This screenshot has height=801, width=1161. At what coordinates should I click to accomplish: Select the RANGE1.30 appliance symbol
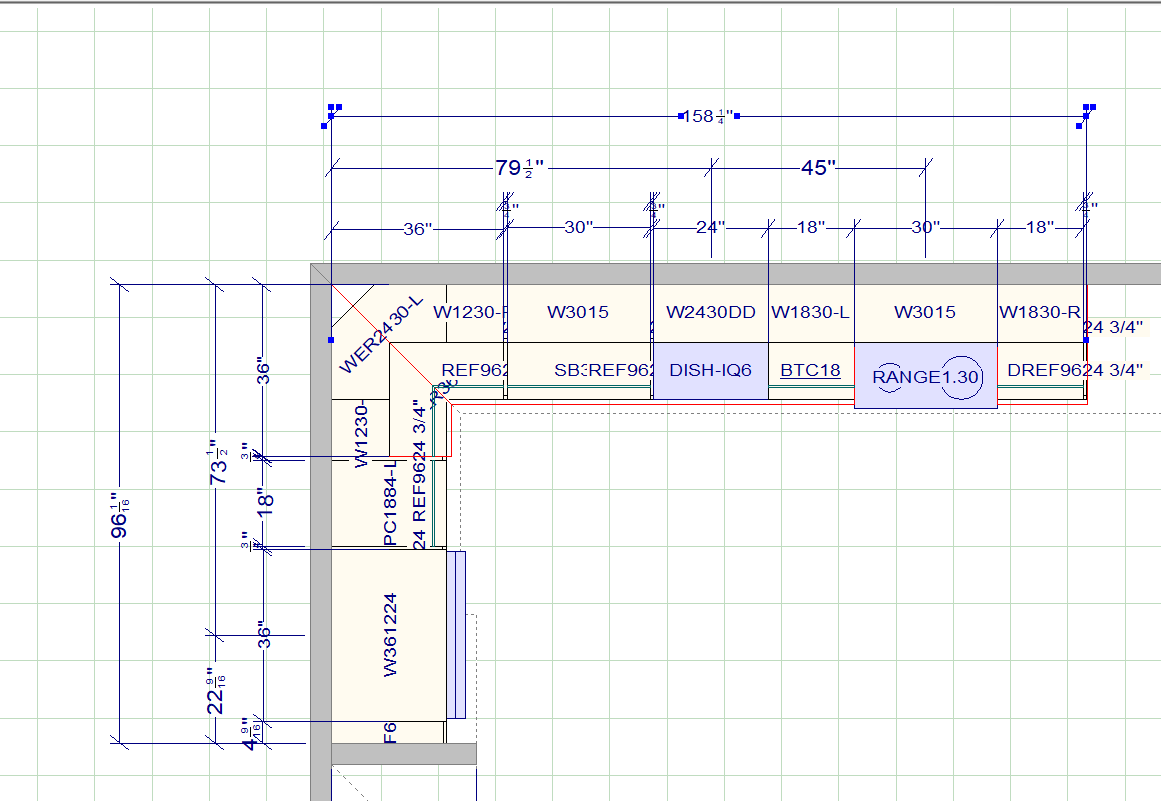tap(925, 378)
